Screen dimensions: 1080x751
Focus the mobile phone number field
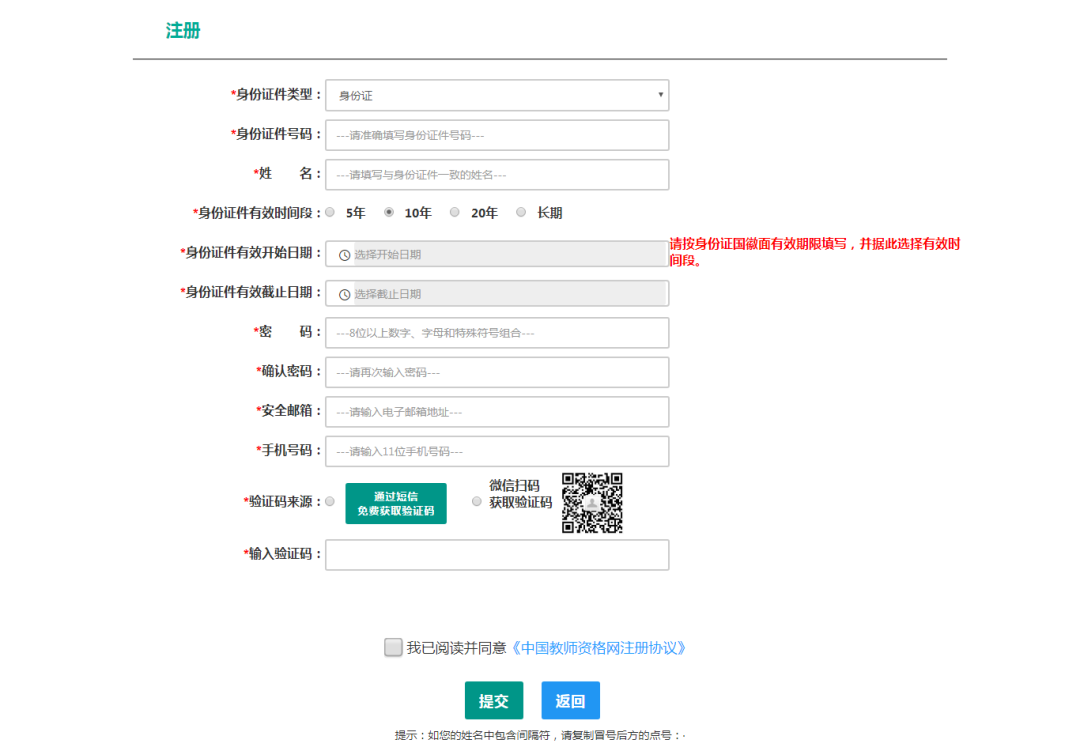click(x=497, y=451)
